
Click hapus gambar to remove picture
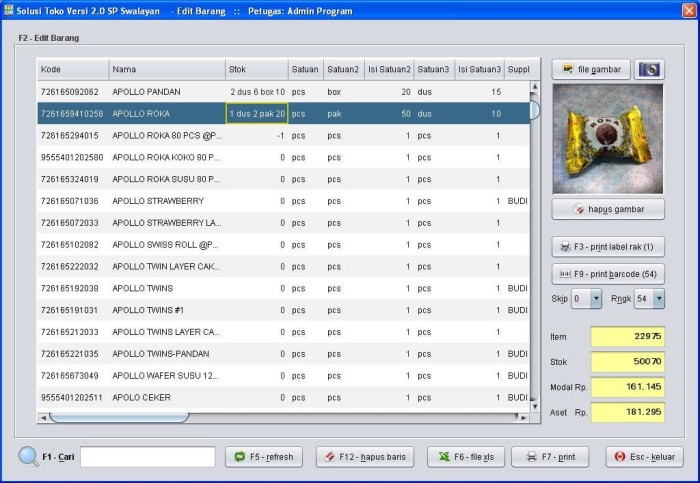(608, 209)
